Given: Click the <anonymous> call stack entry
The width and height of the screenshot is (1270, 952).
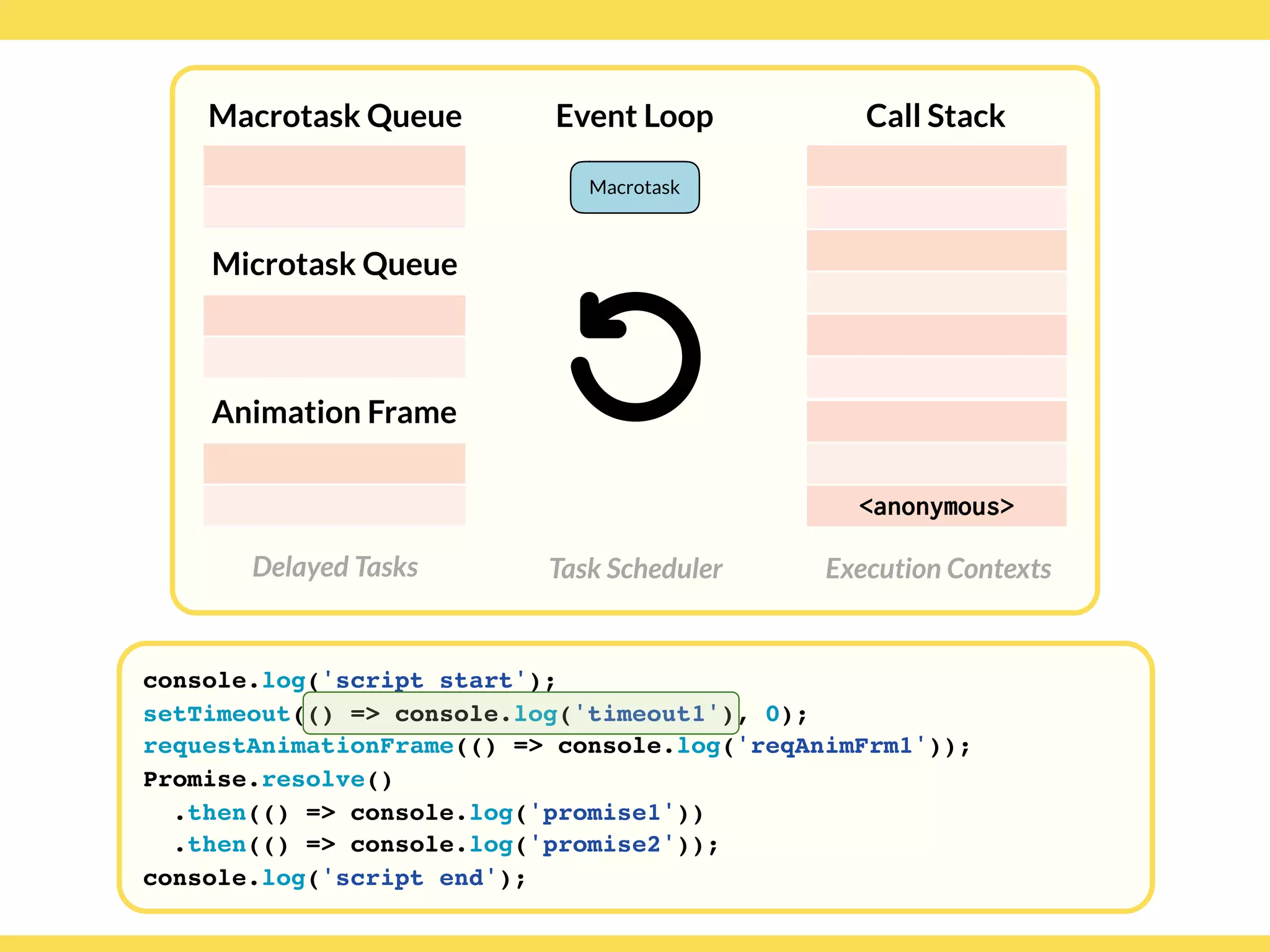Looking at the screenshot, I should [x=936, y=506].
